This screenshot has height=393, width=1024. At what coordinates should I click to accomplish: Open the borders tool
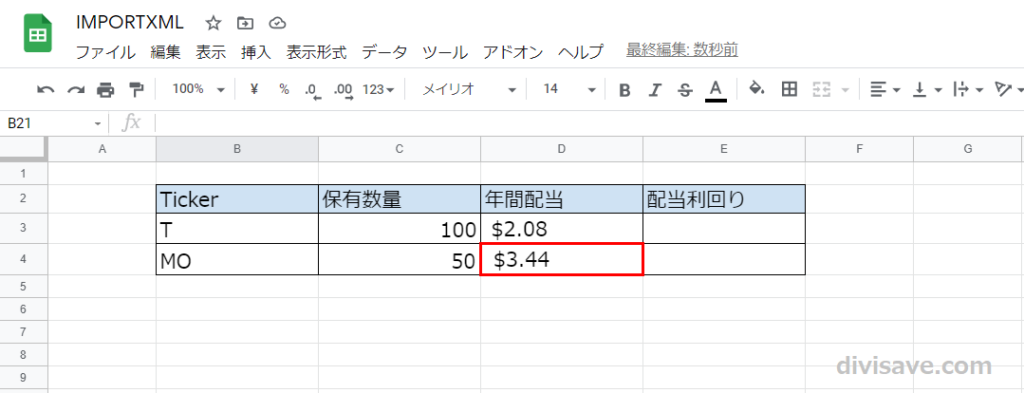790,89
